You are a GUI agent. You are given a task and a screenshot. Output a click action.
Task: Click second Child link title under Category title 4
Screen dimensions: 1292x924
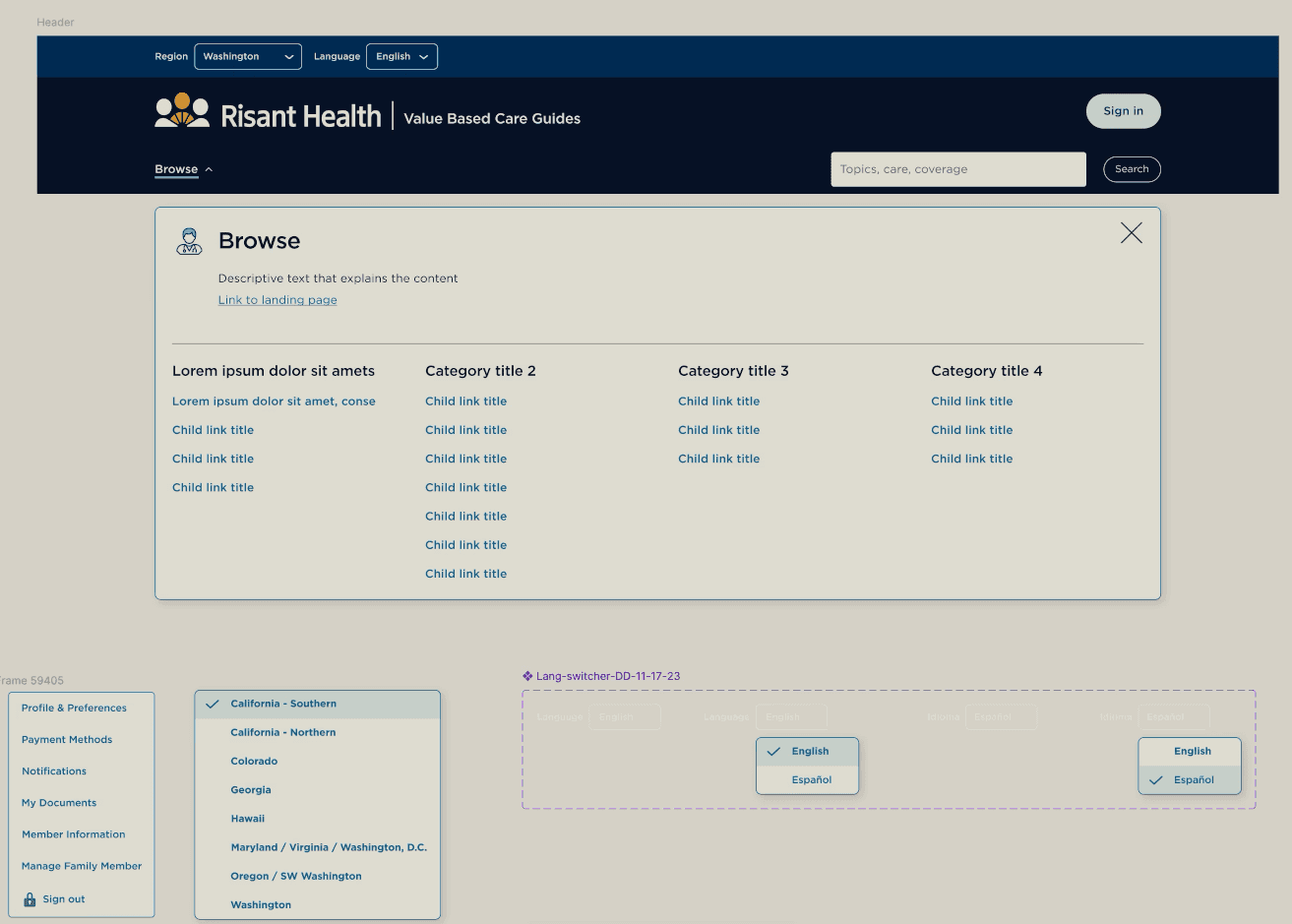coord(972,430)
